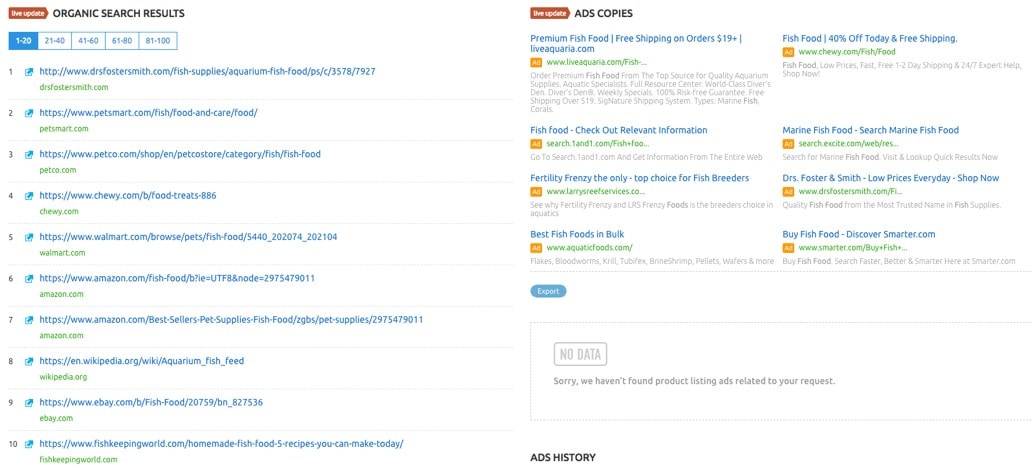
Task: Open external link icon for fishkeepingworld.com result
Action: [29, 444]
